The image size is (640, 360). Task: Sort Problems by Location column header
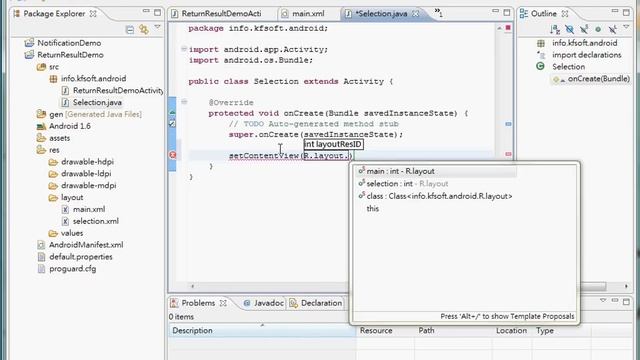click(x=512, y=331)
